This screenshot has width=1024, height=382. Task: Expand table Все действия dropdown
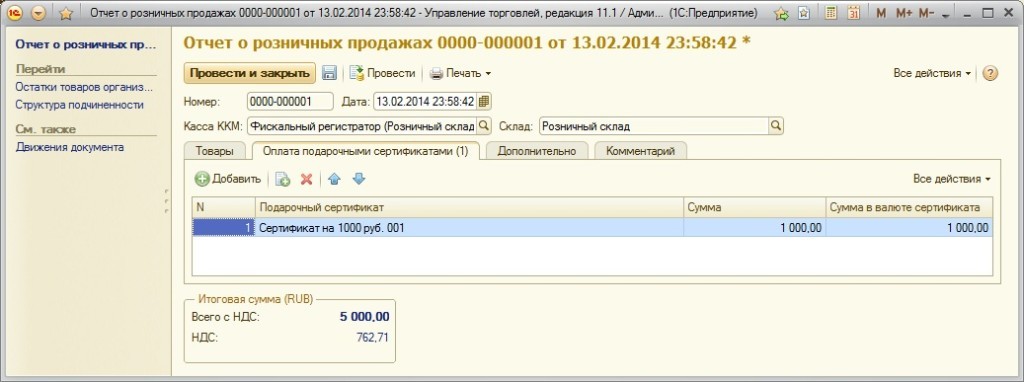click(x=952, y=179)
